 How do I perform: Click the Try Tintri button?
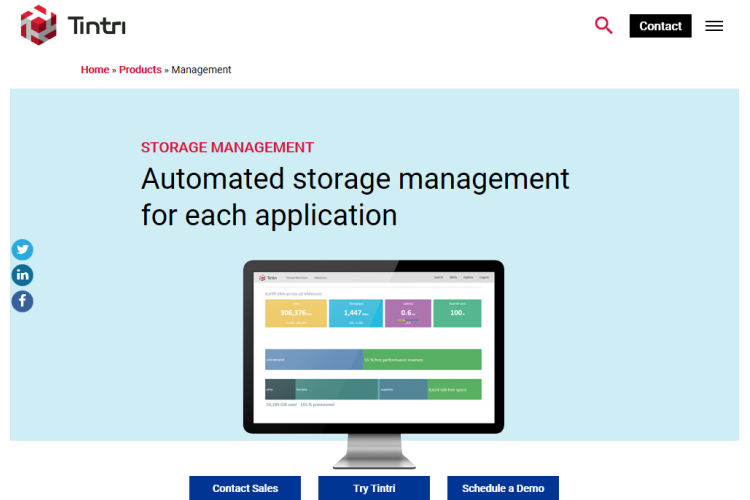click(374, 488)
